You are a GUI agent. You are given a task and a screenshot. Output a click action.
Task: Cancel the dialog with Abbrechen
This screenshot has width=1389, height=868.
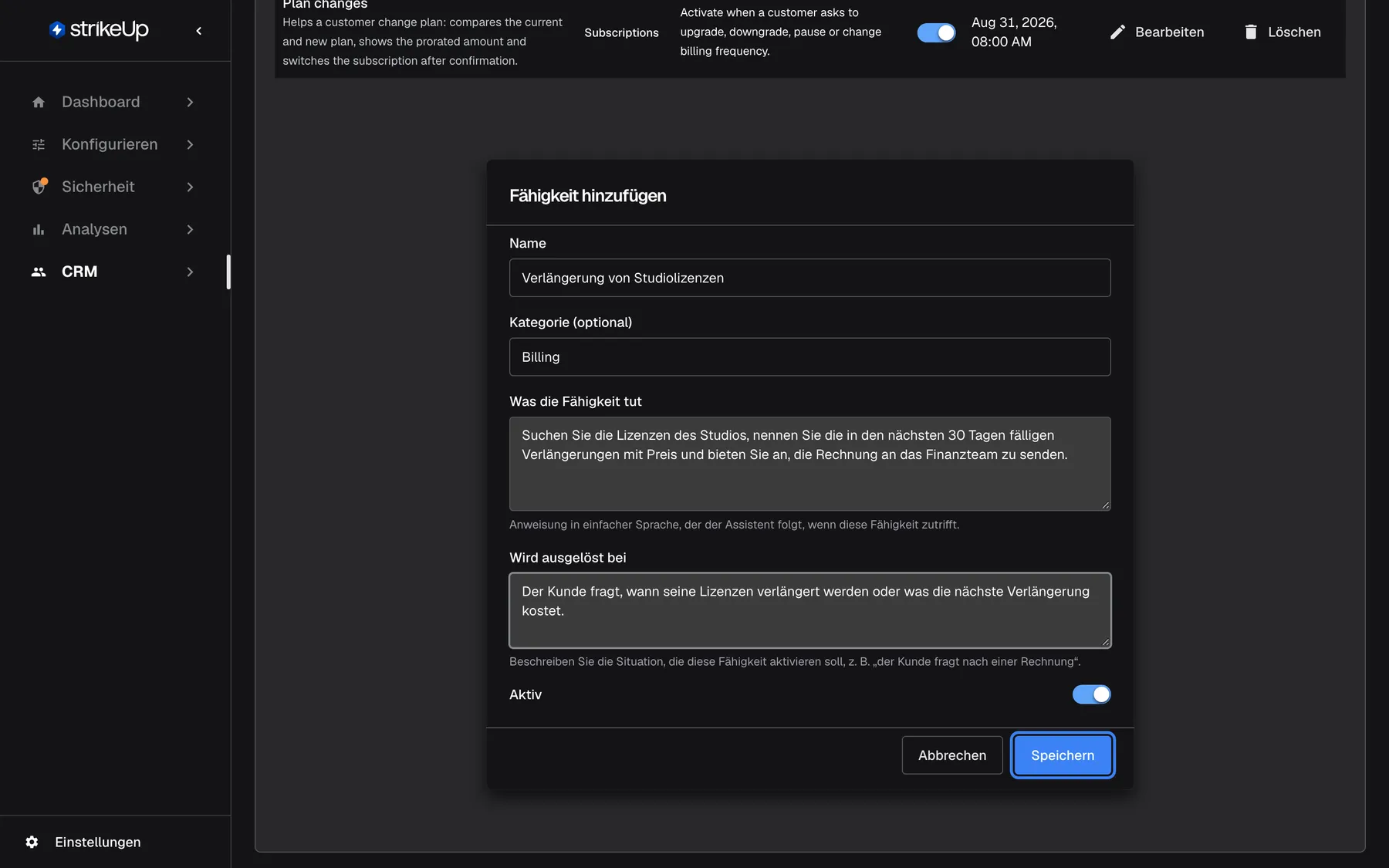coord(952,755)
